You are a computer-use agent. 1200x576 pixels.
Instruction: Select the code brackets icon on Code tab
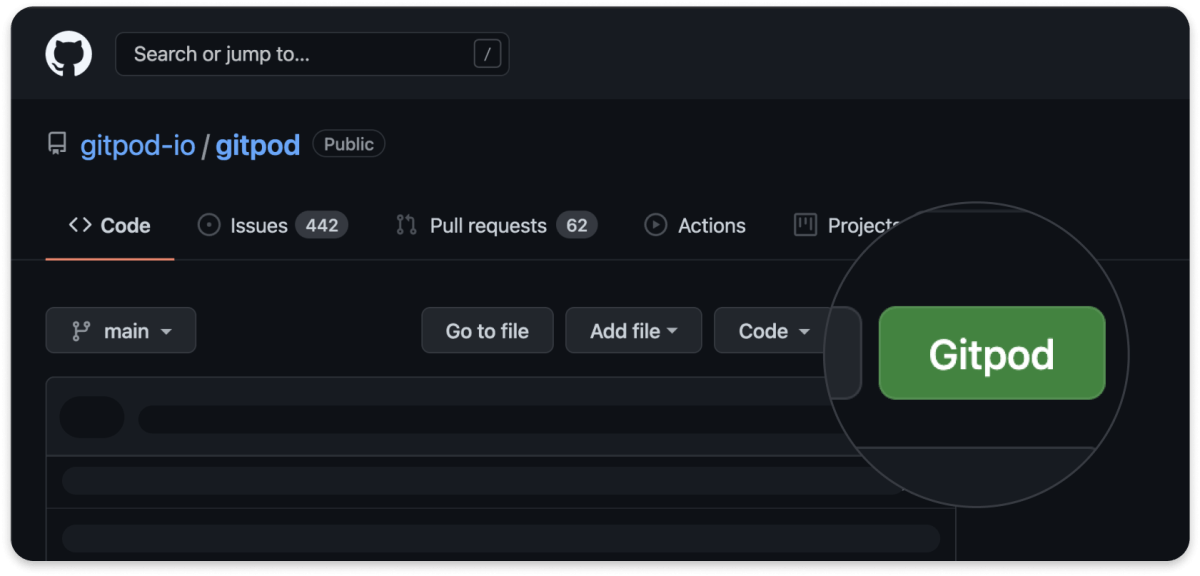79,225
